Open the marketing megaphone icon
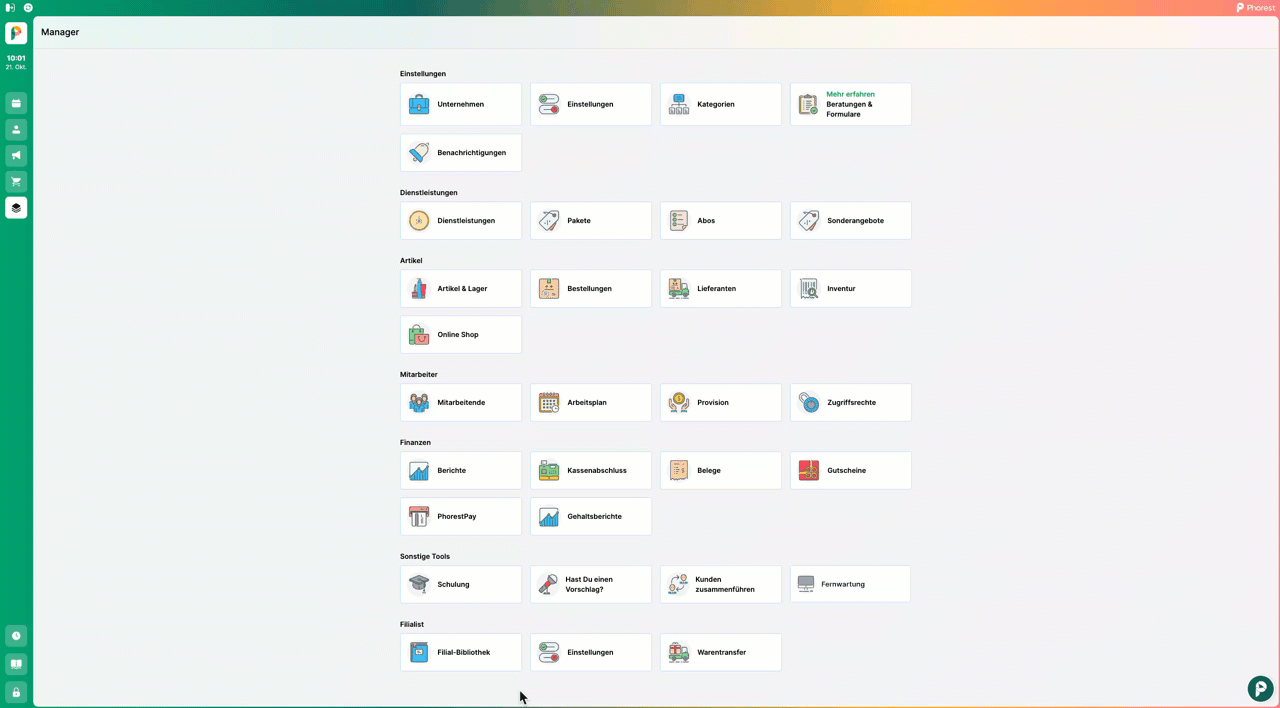Image resolution: width=1280 pixels, height=708 pixels. pyautogui.click(x=16, y=156)
